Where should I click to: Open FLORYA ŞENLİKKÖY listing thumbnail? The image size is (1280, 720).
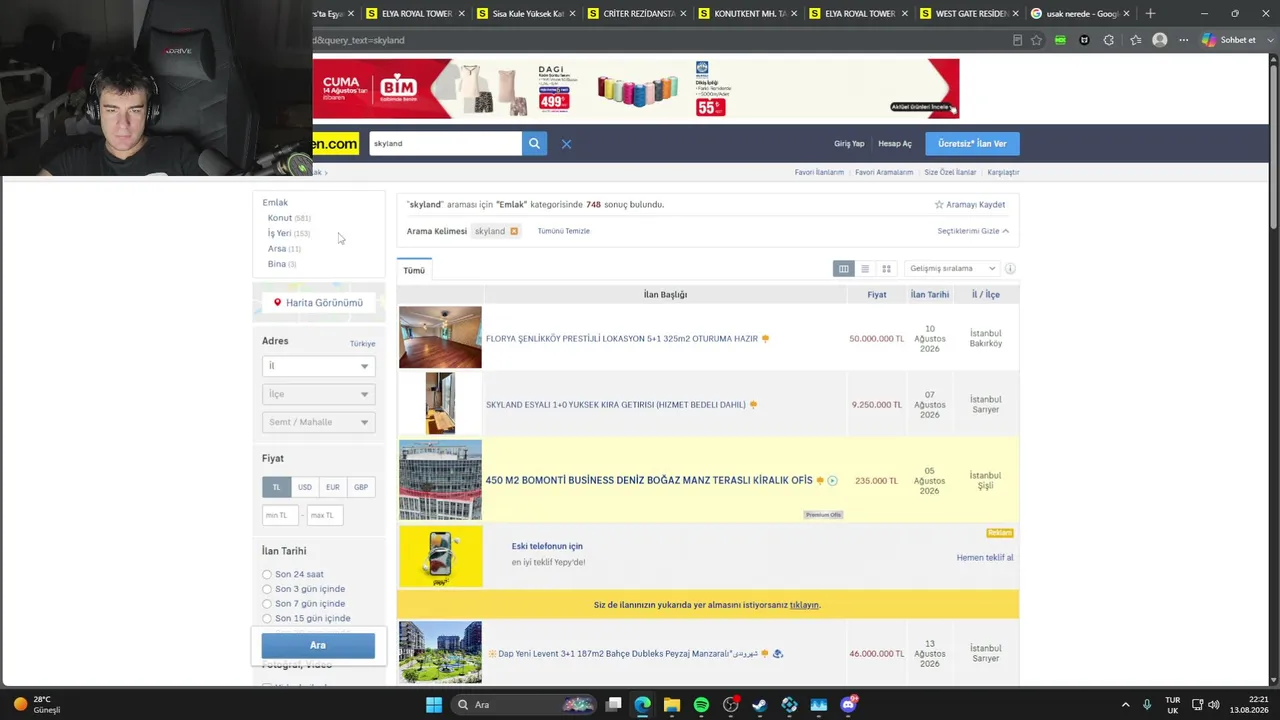coord(440,338)
